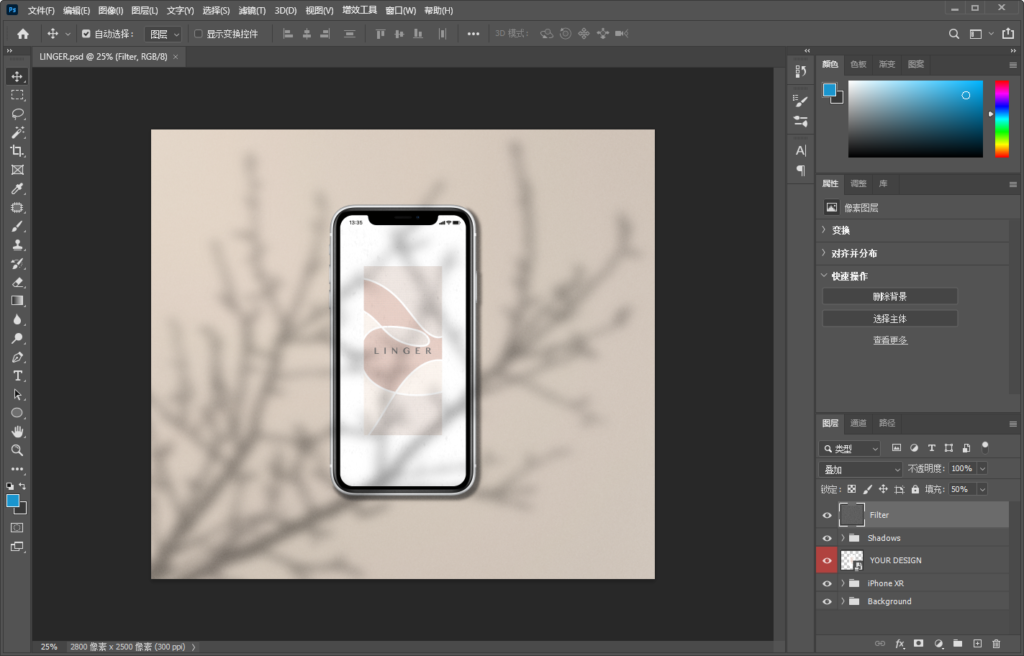
Task: Pick the Magic Wand tool
Action: click(17, 133)
